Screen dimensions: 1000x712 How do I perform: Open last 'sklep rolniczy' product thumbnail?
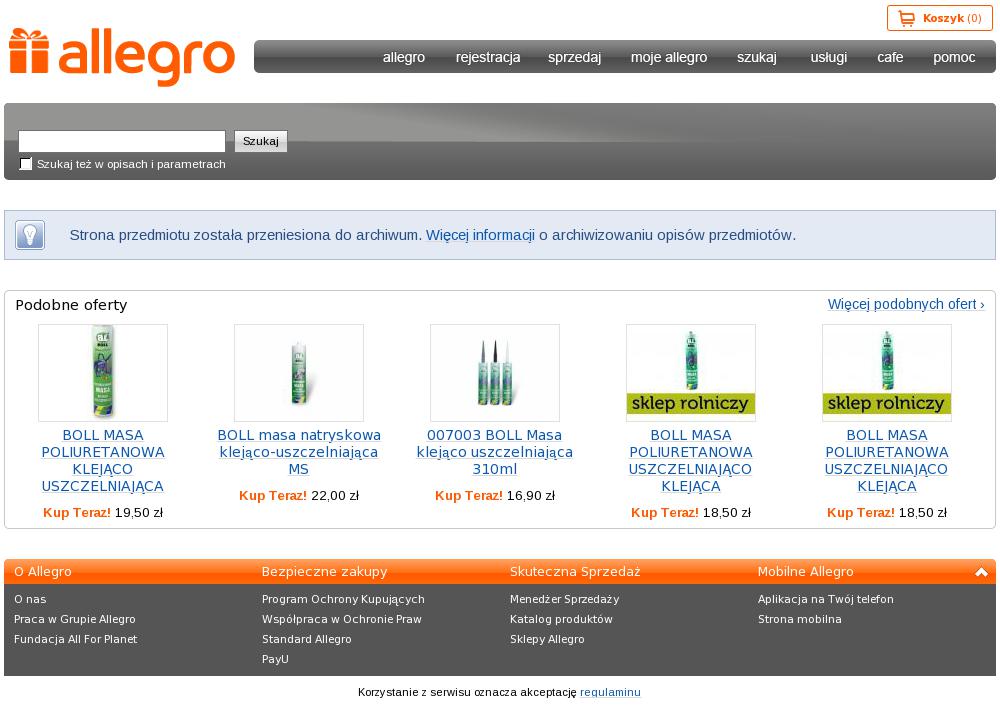[x=886, y=373]
